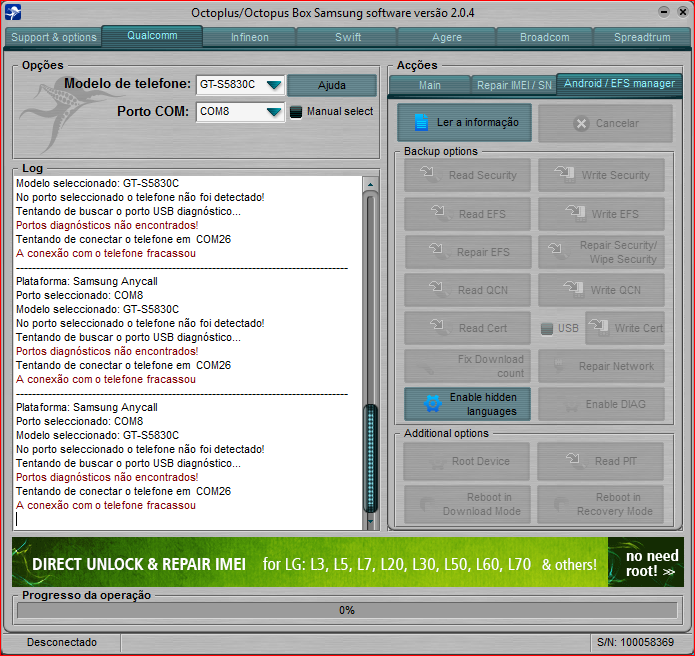
Task: Click the icon on Write Cert
Action: click(598, 327)
